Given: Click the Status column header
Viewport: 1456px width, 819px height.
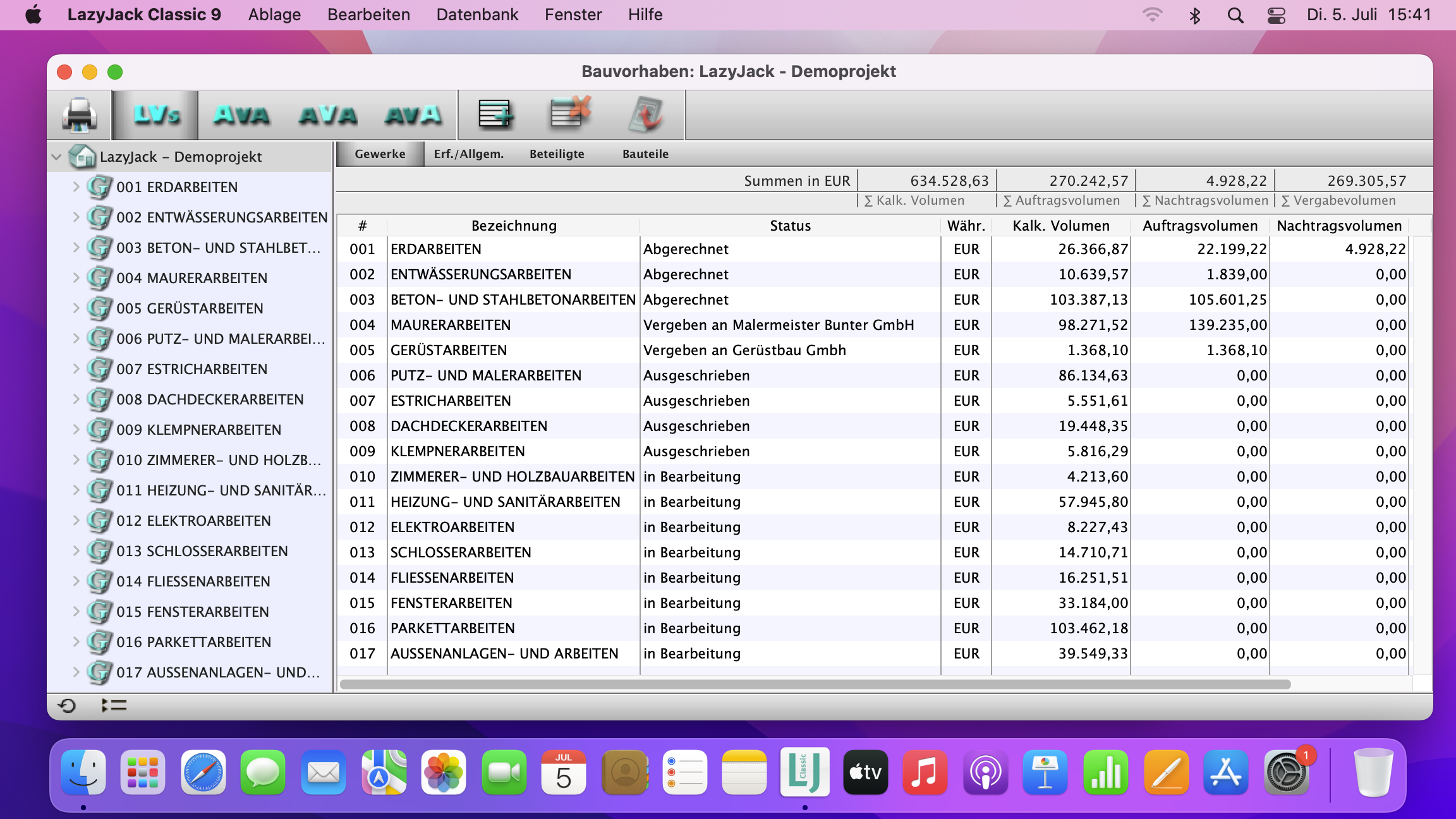Looking at the screenshot, I should click(x=790, y=226).
